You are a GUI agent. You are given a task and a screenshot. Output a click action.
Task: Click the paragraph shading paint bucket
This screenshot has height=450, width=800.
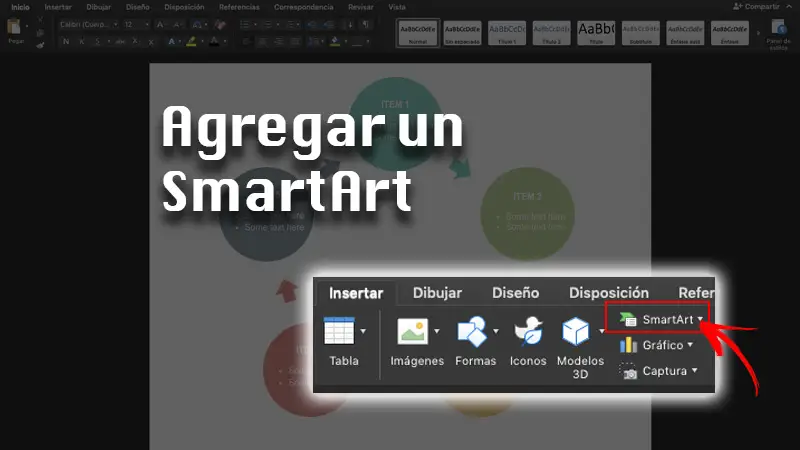pyautogui.click(x=335, y=41)
